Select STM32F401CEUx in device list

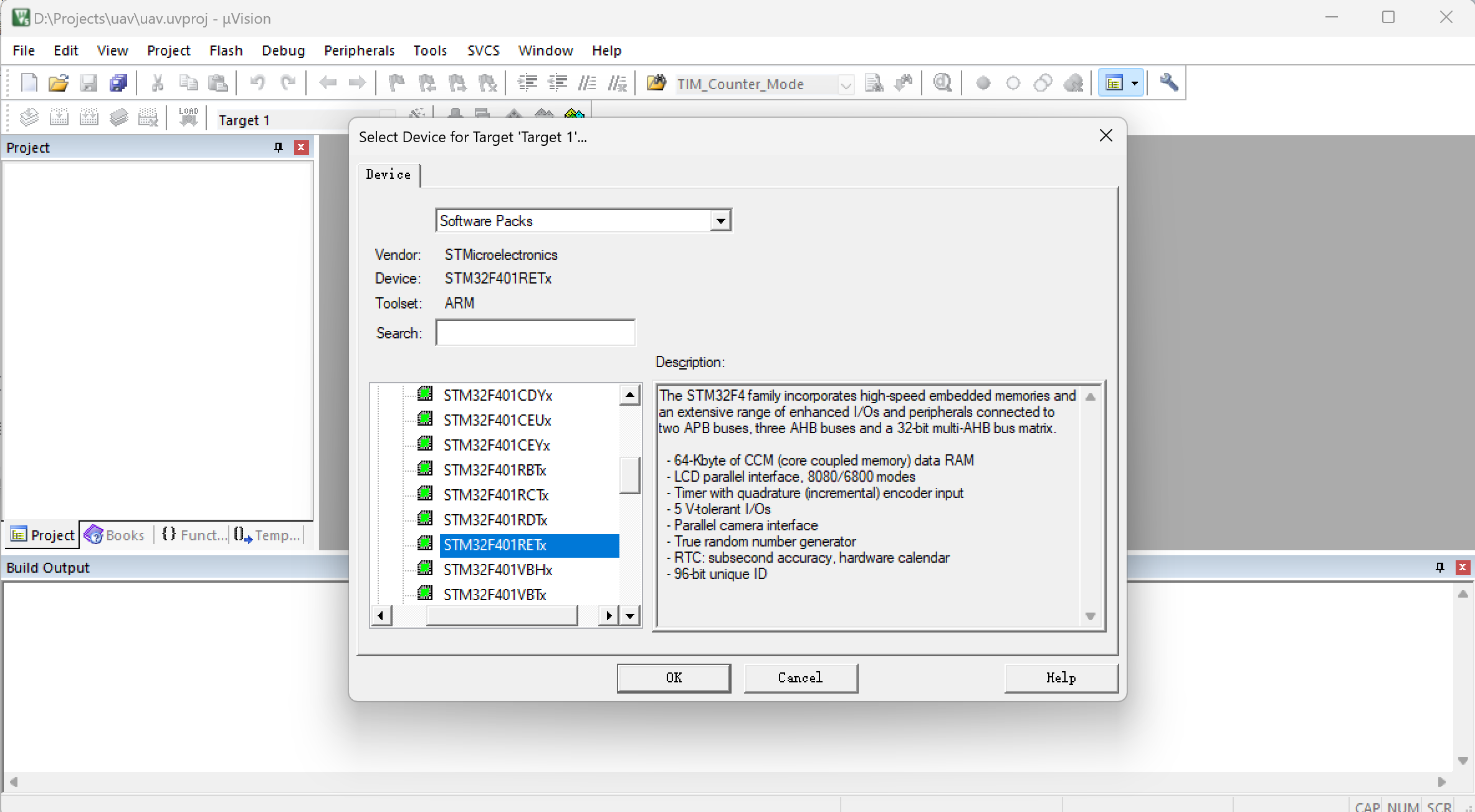(x=497, y=420)
